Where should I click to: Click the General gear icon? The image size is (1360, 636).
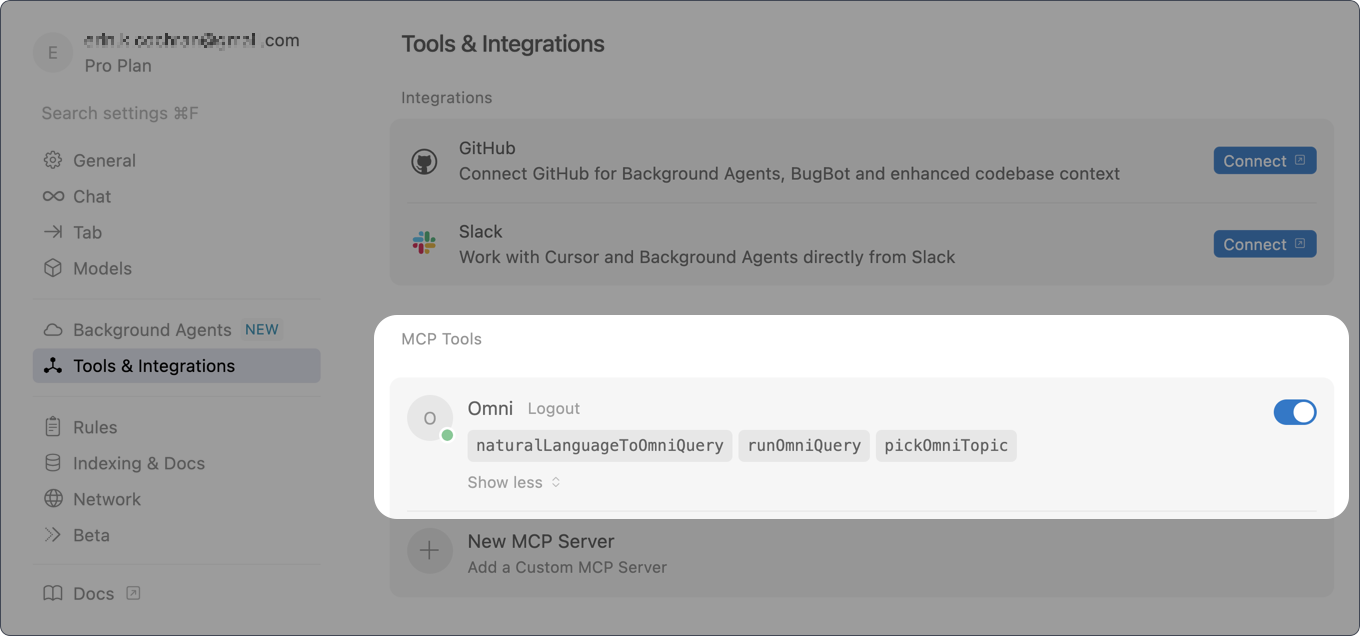53,160
